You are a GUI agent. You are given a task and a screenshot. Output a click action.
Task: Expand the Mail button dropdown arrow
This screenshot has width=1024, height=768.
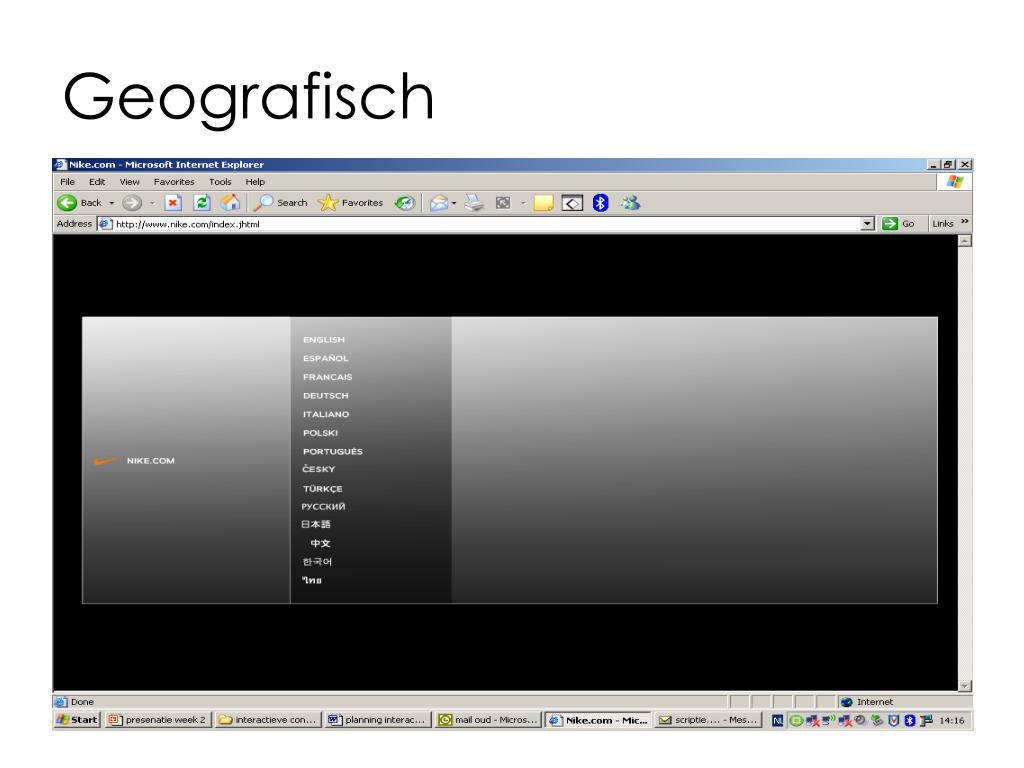pos(454,203)
